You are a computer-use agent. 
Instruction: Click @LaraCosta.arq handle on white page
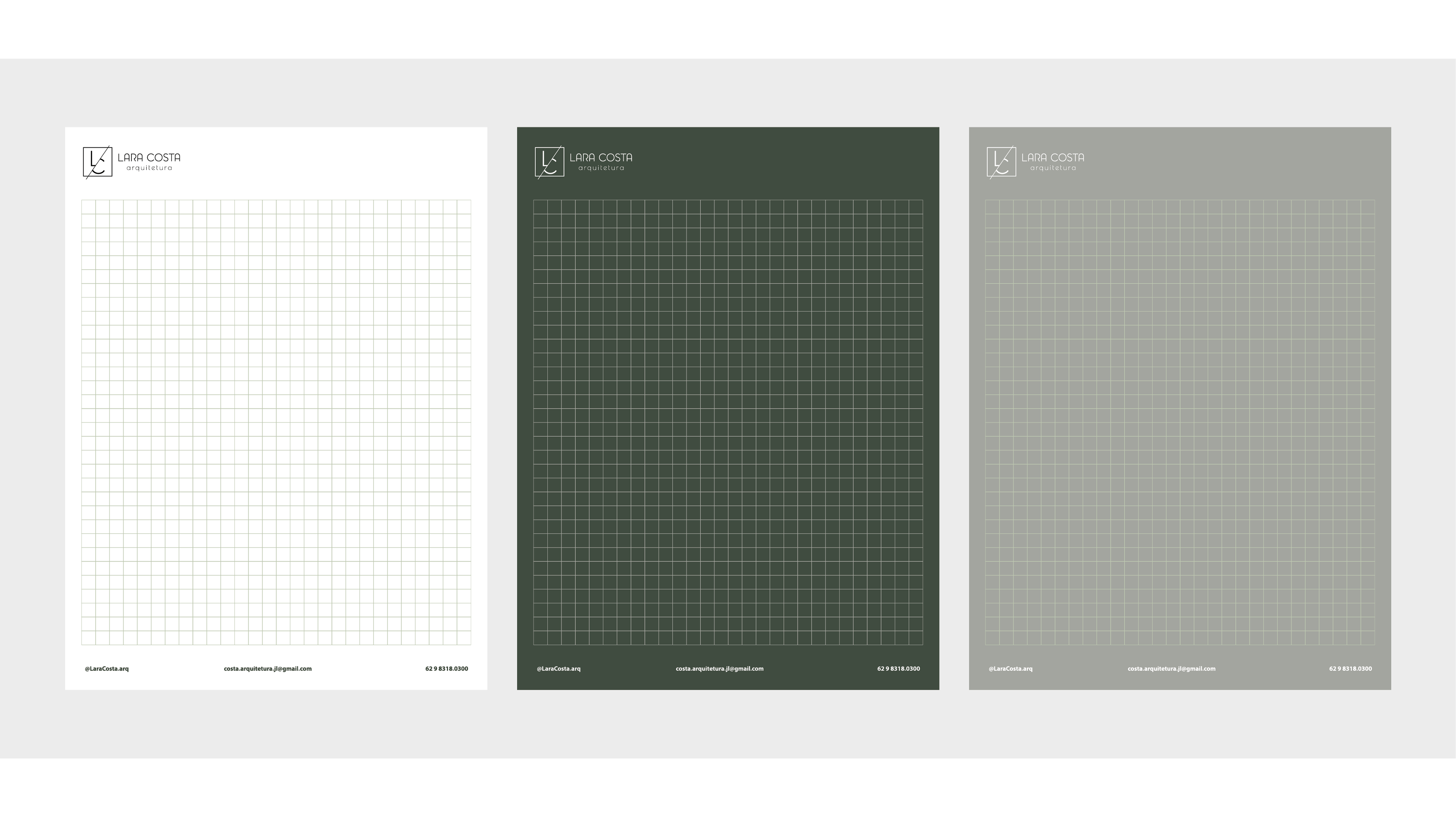tap(107, 668)
